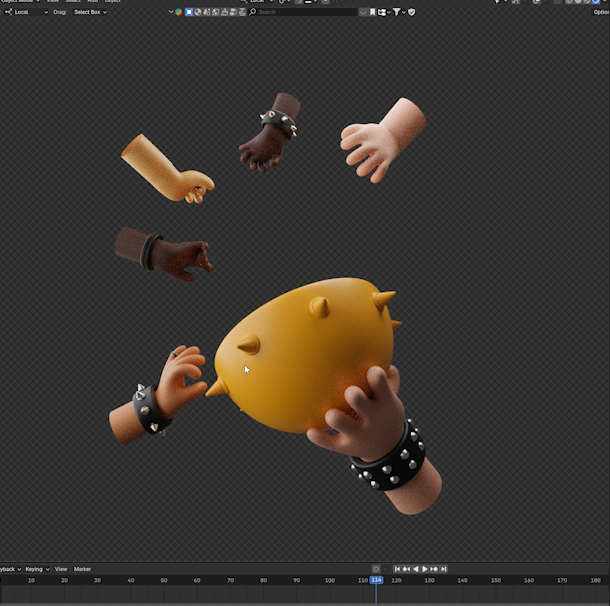Screen dimensions: 610x606
Task: Click the multicolored cube icon in the header
Action: (179, 12)
